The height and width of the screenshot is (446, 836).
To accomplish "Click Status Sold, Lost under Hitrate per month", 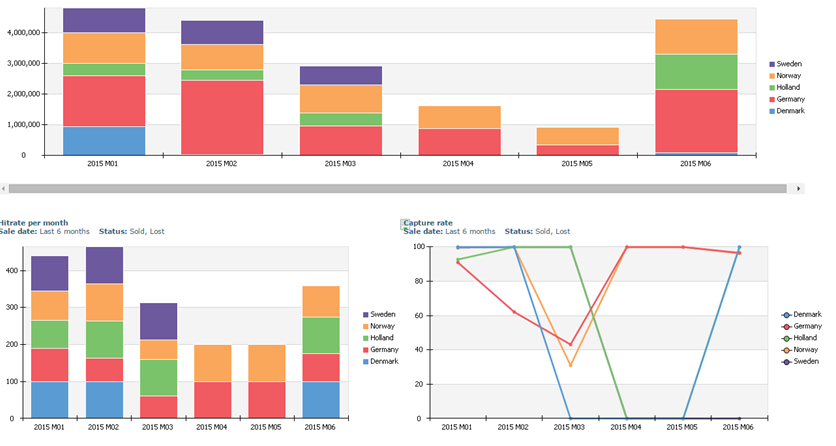I will pyautogui.click(x=132, y=231).
